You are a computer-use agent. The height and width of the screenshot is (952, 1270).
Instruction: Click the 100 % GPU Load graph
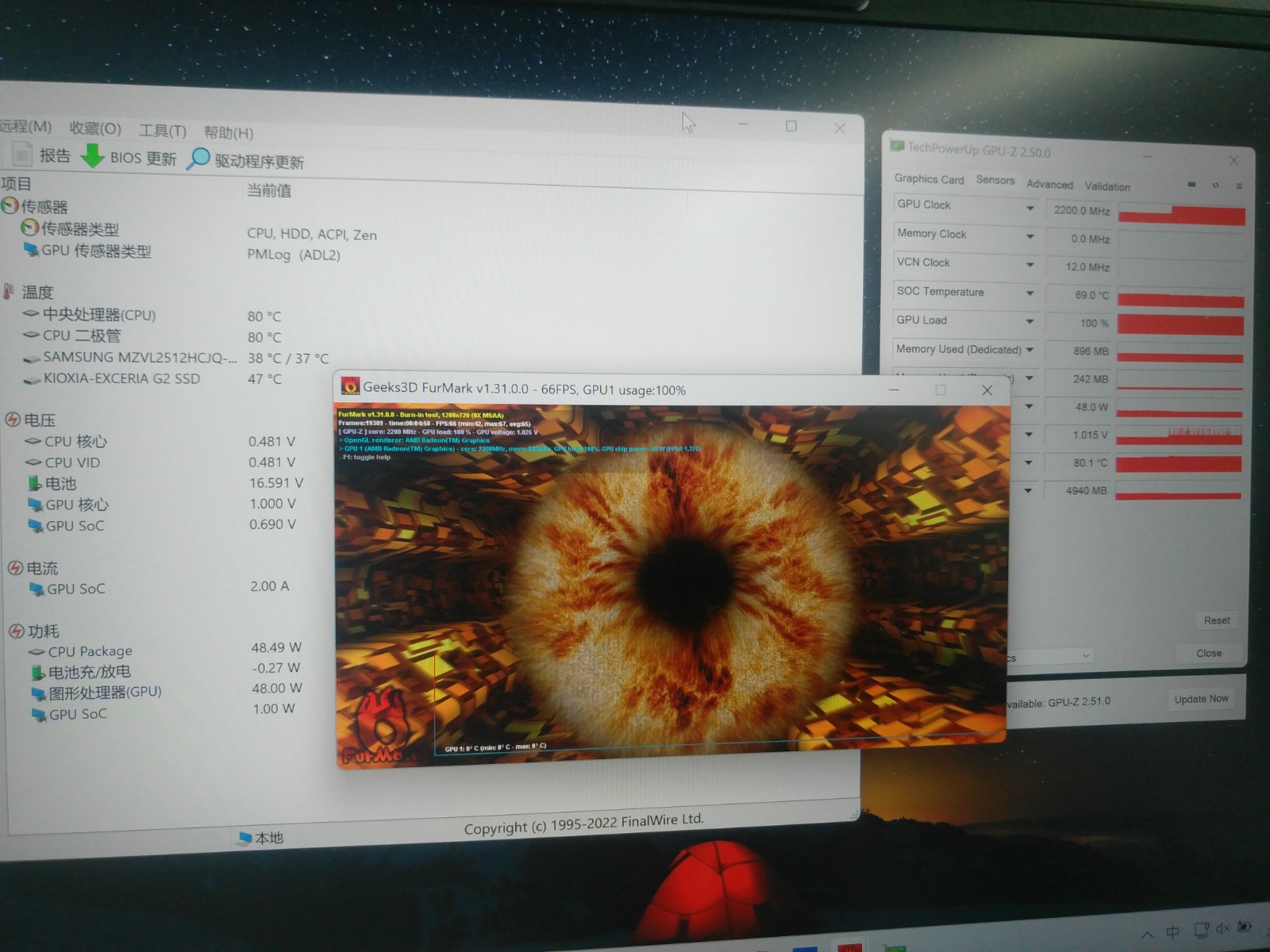(1180, 324)
